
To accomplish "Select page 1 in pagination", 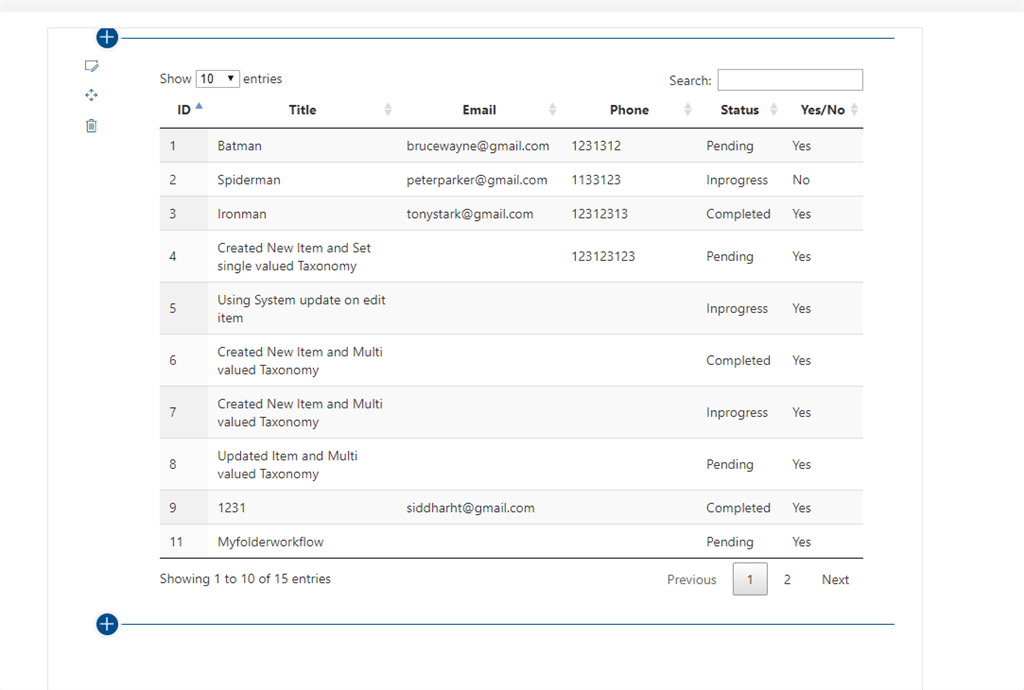I will 750,579.
